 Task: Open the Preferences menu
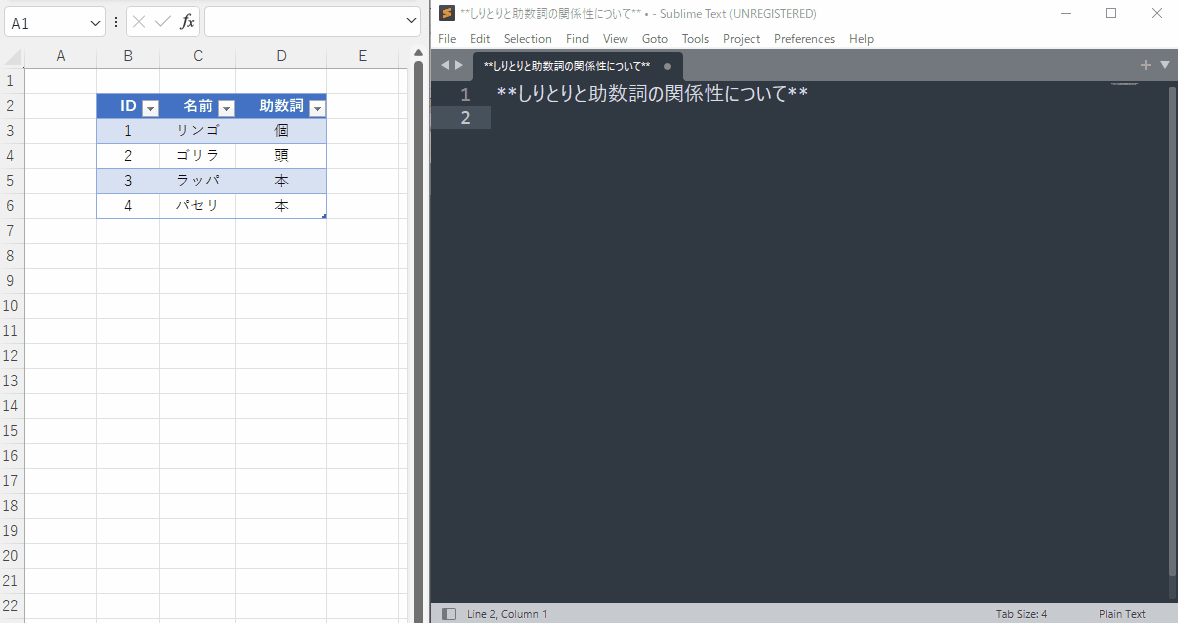[804, 38]
